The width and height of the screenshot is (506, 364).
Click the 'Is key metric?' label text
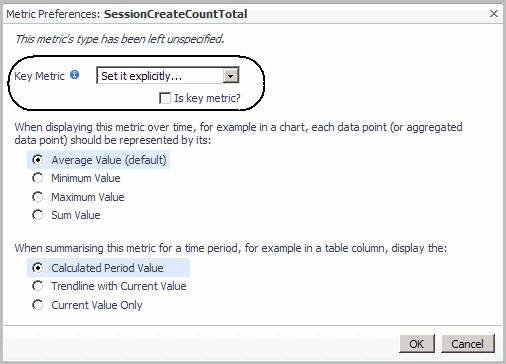coord(207,98)
